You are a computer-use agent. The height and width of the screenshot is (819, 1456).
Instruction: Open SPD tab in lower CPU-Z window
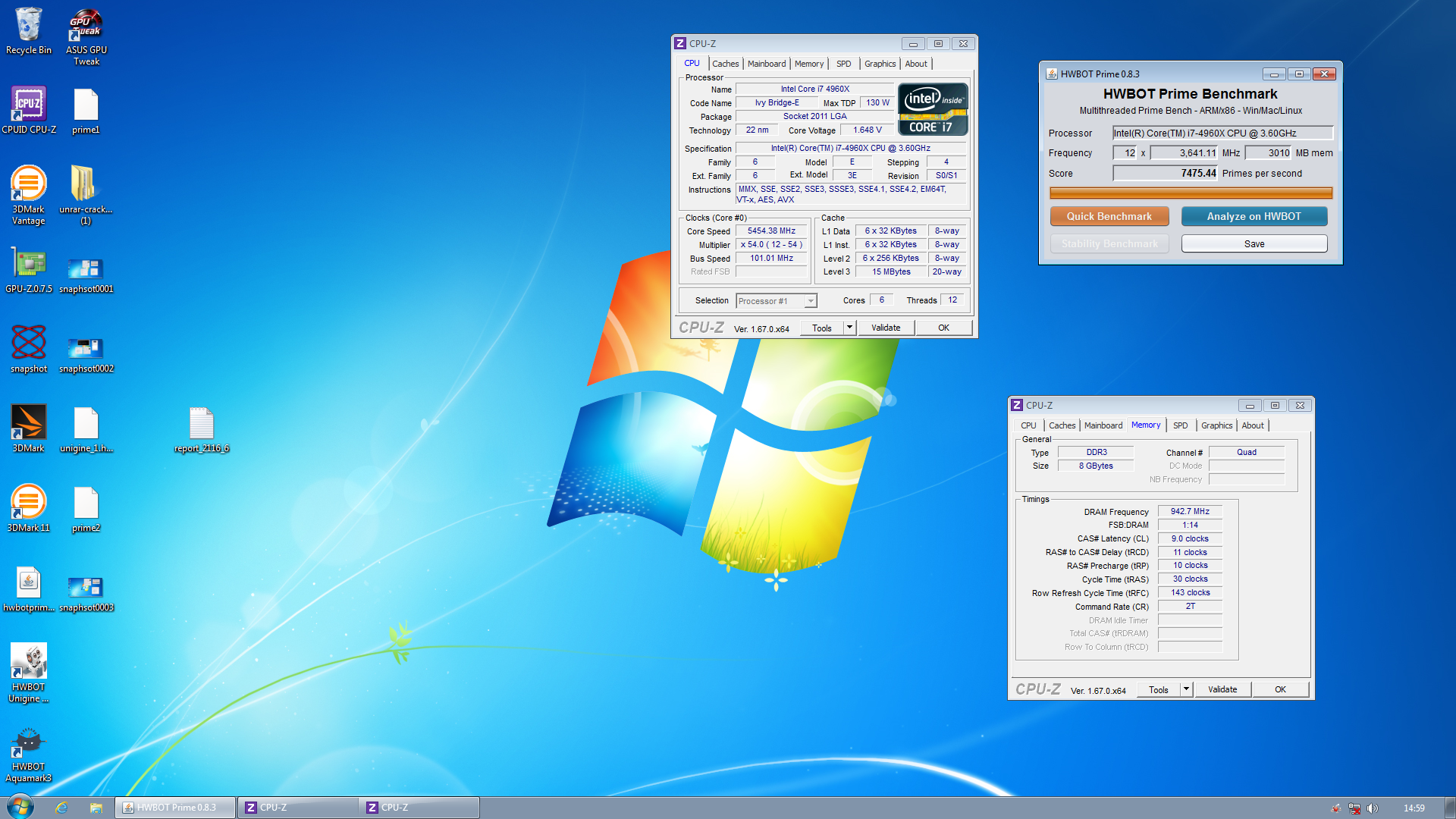pos(1180,425)
